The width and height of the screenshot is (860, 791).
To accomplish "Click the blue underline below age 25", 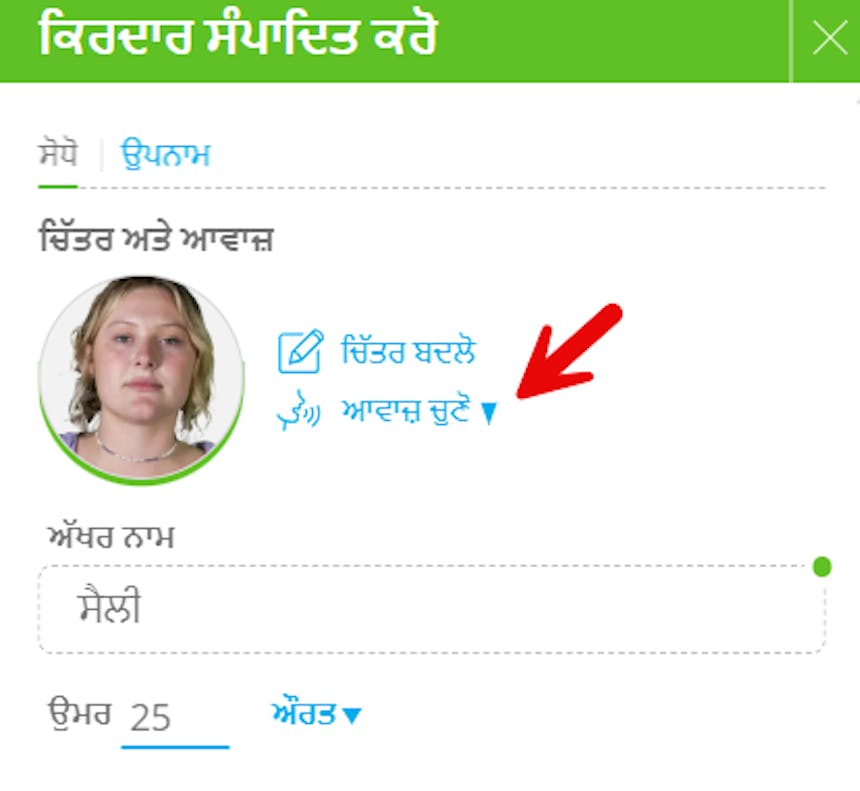I will point(176,747).
